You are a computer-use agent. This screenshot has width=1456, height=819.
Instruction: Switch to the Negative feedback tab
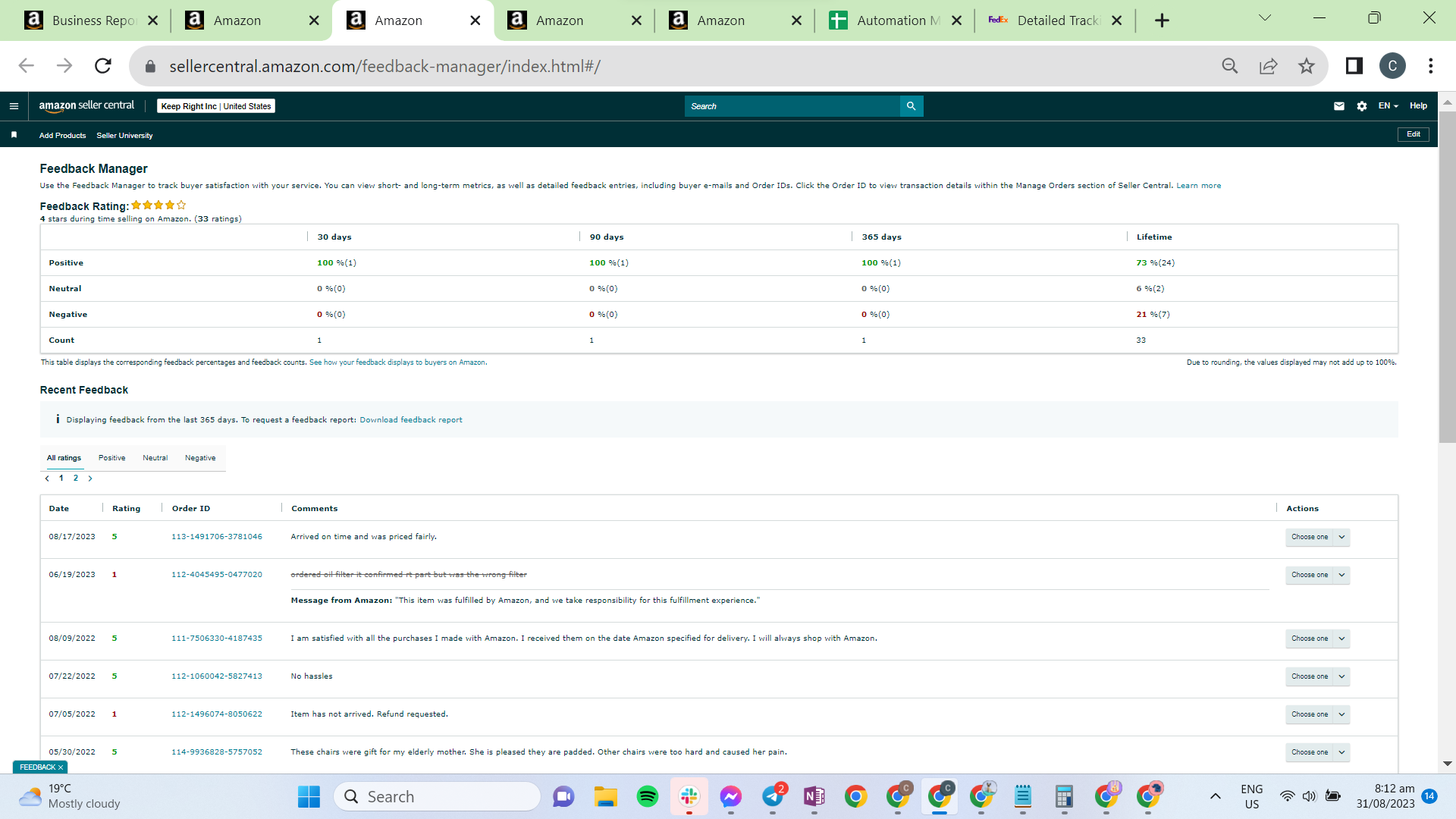200,458
